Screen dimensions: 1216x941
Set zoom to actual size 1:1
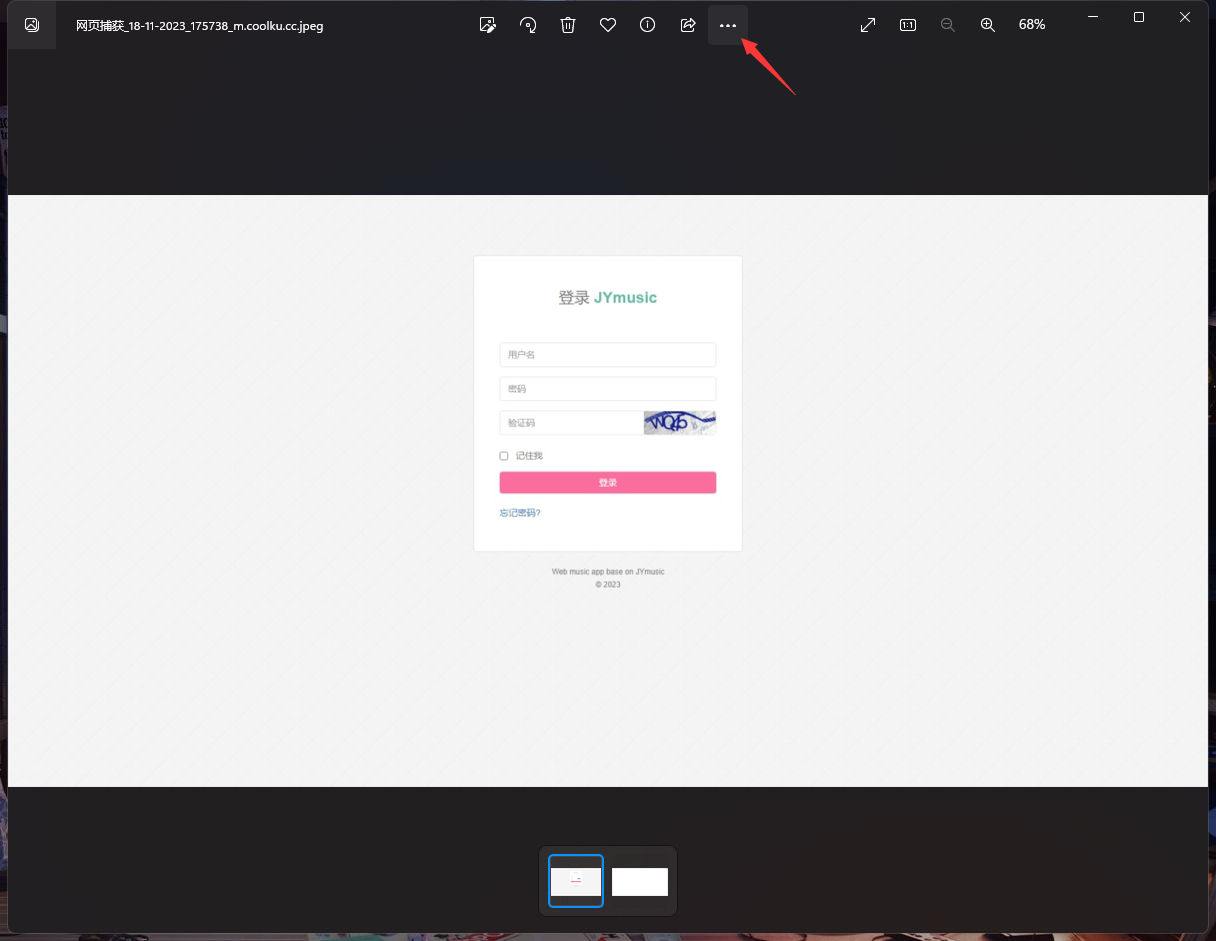pos(908,25)
